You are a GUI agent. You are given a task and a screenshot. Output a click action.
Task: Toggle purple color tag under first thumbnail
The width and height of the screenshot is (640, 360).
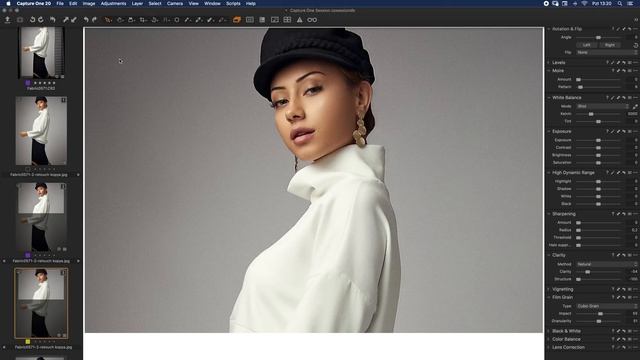[28, 83]
